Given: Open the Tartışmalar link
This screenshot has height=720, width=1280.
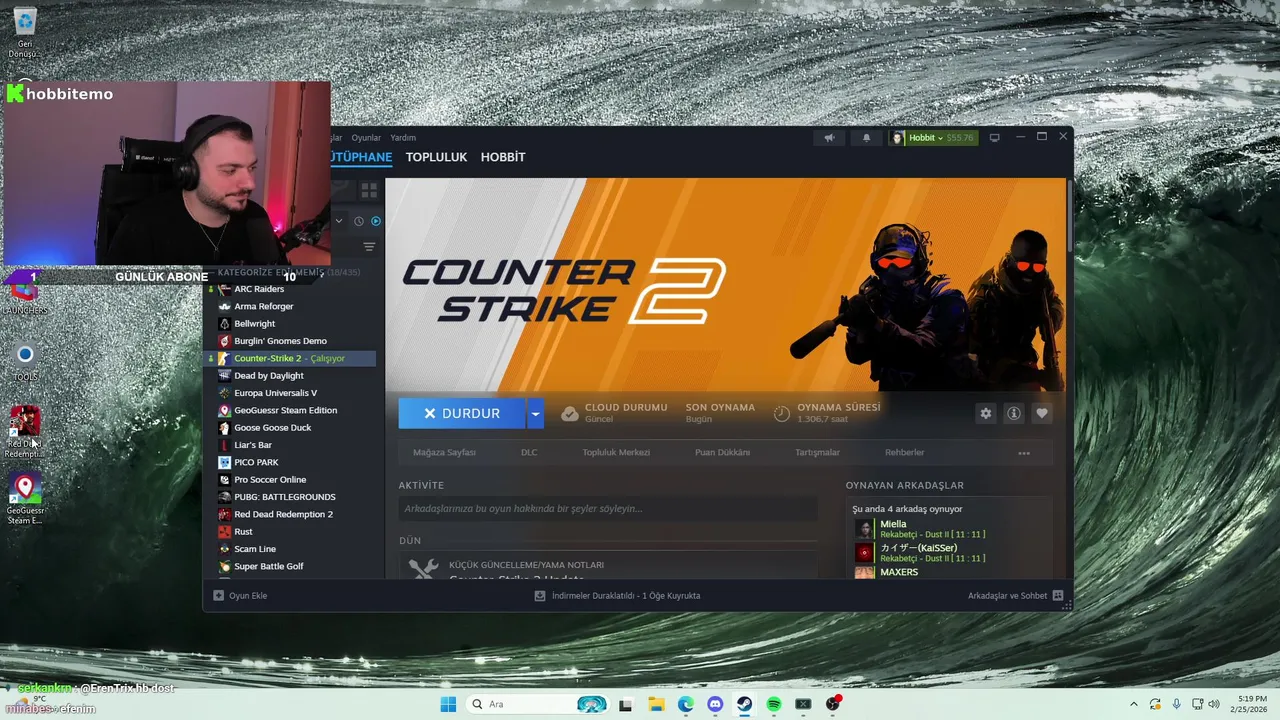Looking at the screenshot, I should pyautogui.click(x=817, y=453).
